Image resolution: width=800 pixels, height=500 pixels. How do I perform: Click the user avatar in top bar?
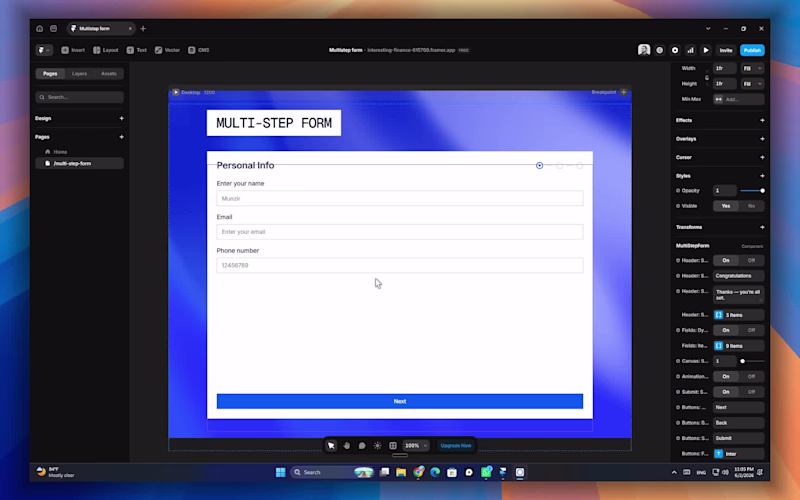tap(644, 50)
